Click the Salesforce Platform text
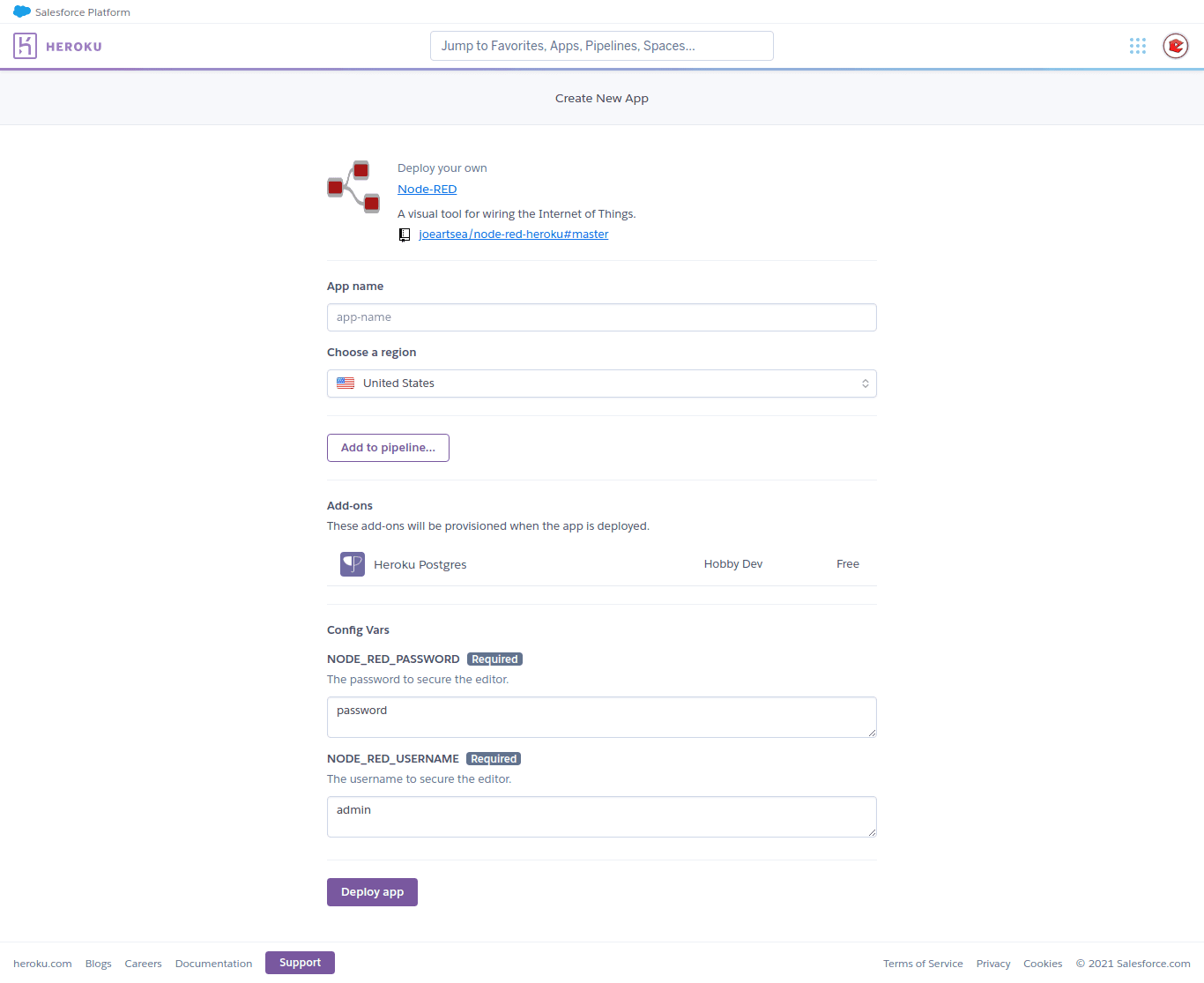 pos(83,12)
